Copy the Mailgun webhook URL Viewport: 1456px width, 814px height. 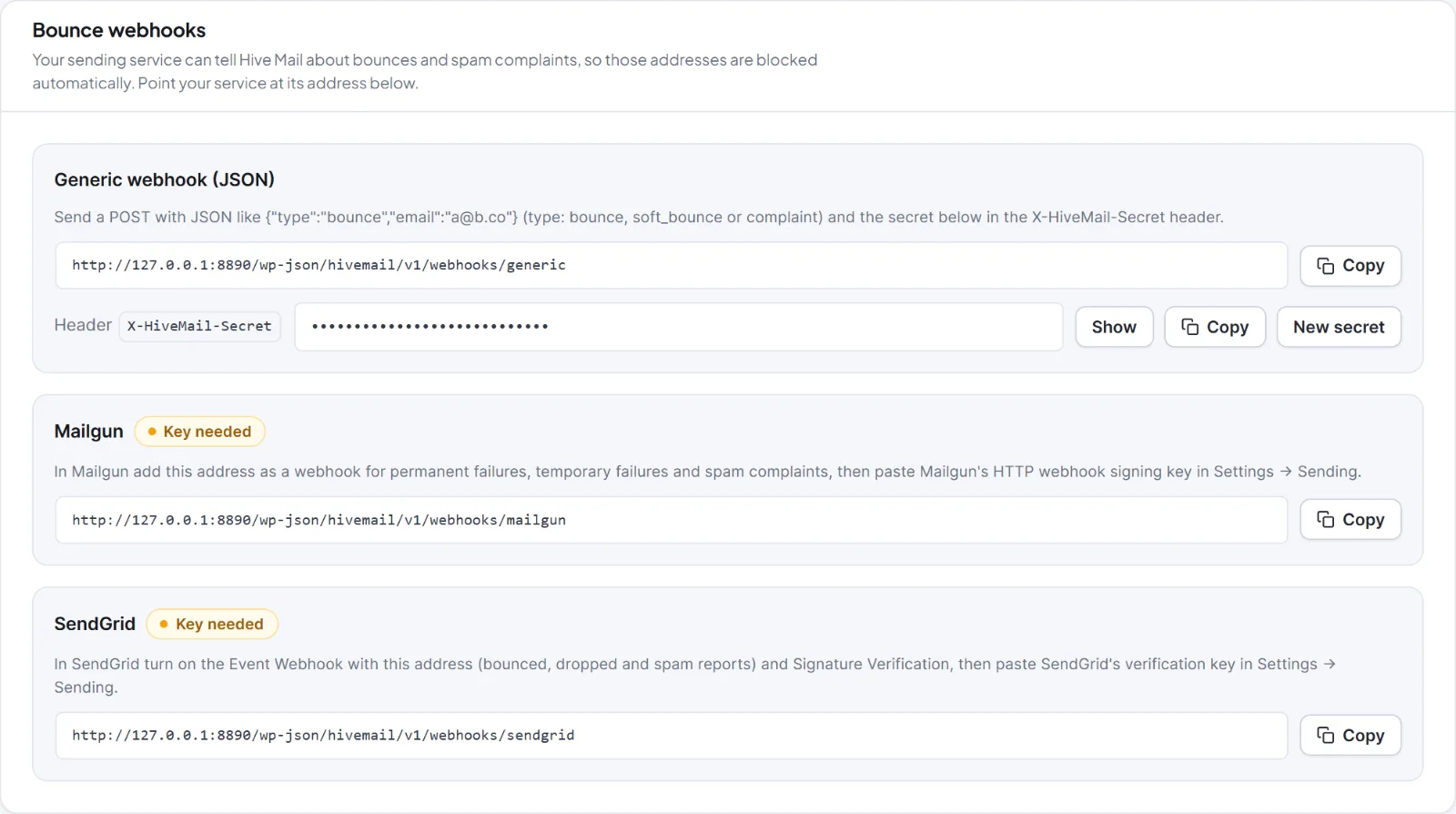[1350, 520]
